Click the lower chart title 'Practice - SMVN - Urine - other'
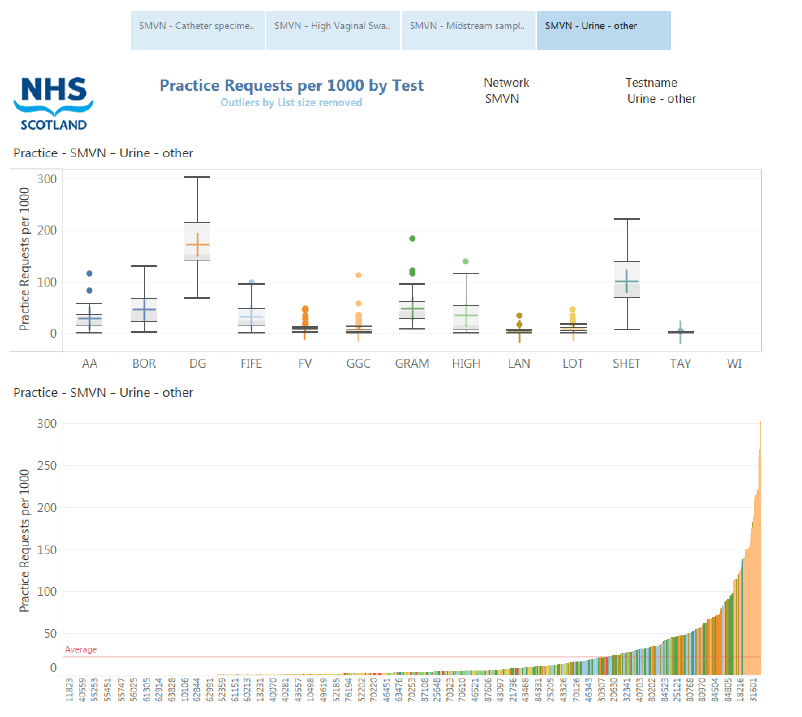 tap(103, 393)
